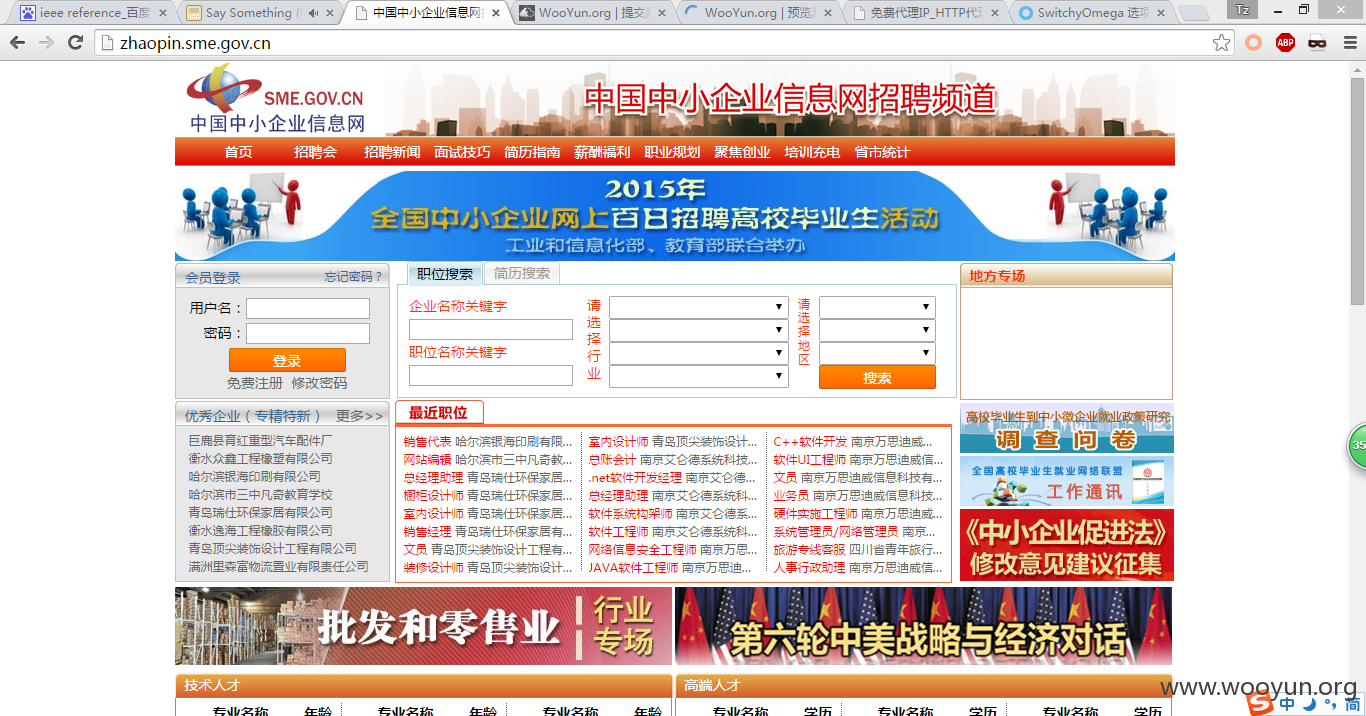Open 调查问卷 banner image

click(x=1067, y=429)
